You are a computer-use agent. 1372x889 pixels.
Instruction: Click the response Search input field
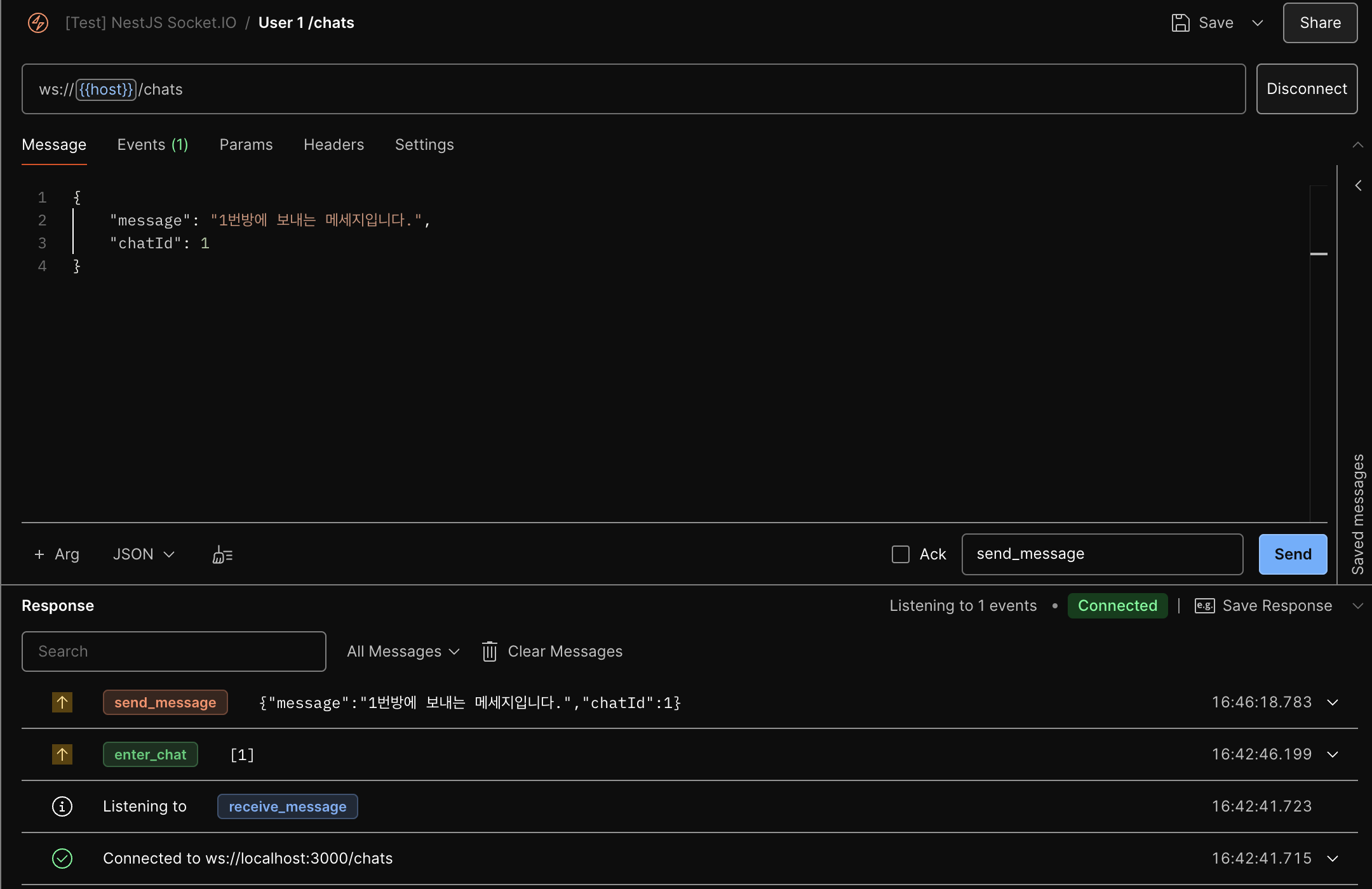173,652
